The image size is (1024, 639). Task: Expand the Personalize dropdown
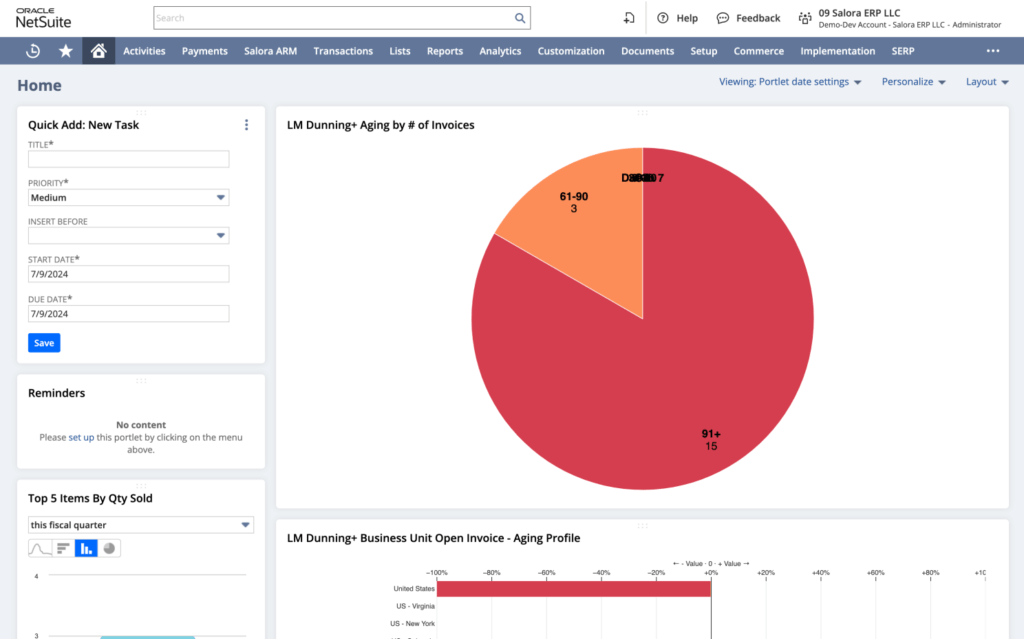click(x=913, y=82)
